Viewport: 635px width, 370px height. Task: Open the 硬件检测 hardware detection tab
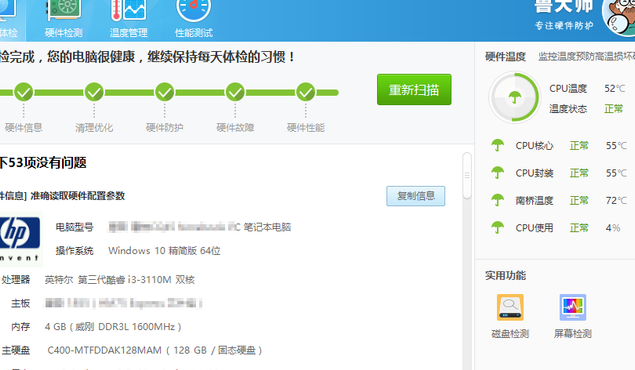tap(64, 20)
